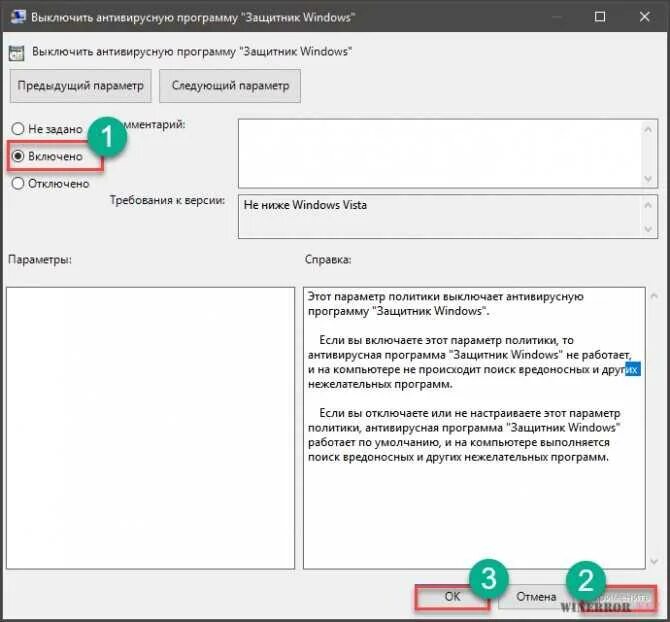Click the empty Parameters options pane
This screenshot has height=622, width=670.
[x=150, y=428]
